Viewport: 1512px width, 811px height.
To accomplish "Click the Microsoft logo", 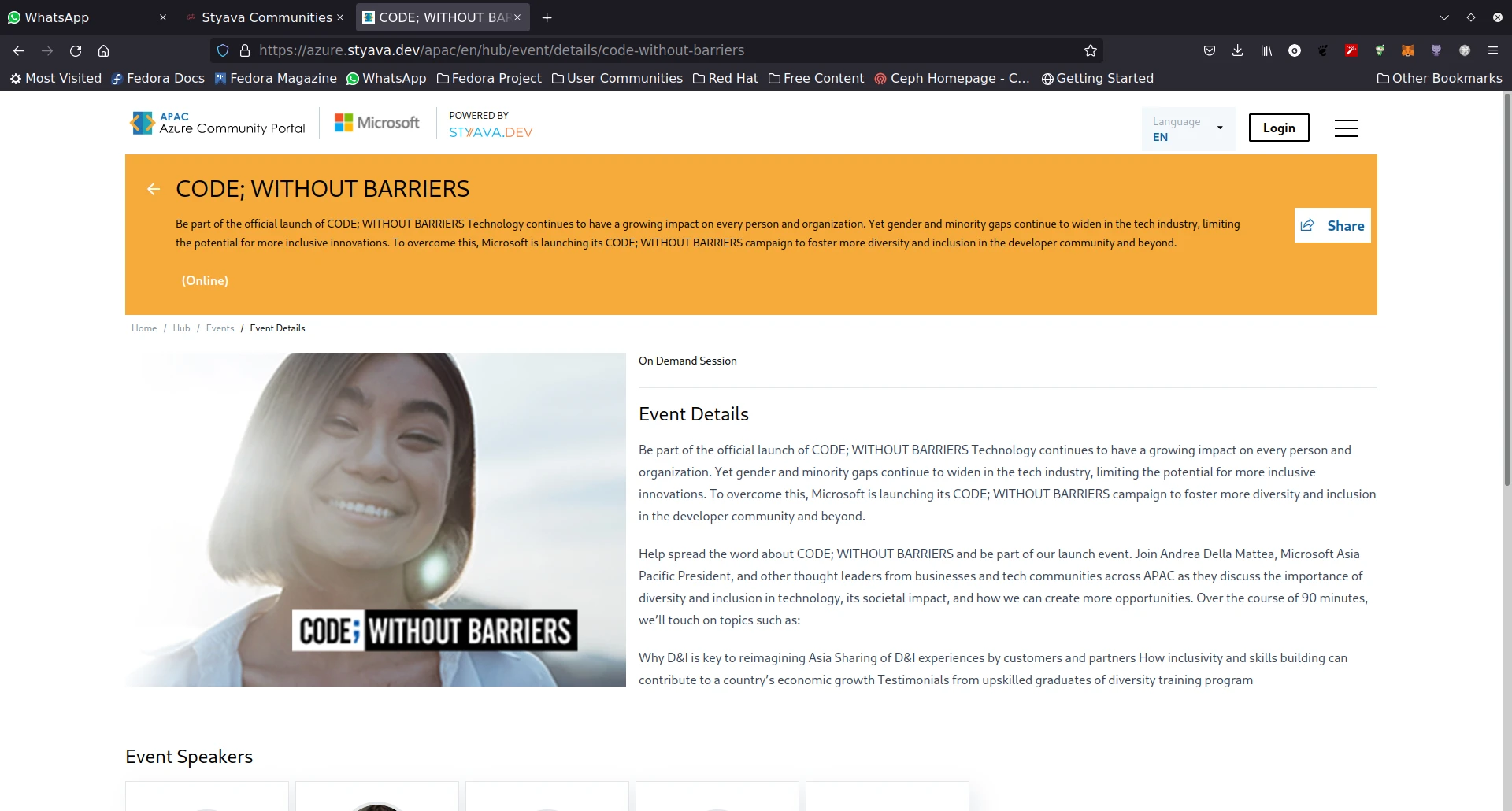I will (x=377, y=123).
